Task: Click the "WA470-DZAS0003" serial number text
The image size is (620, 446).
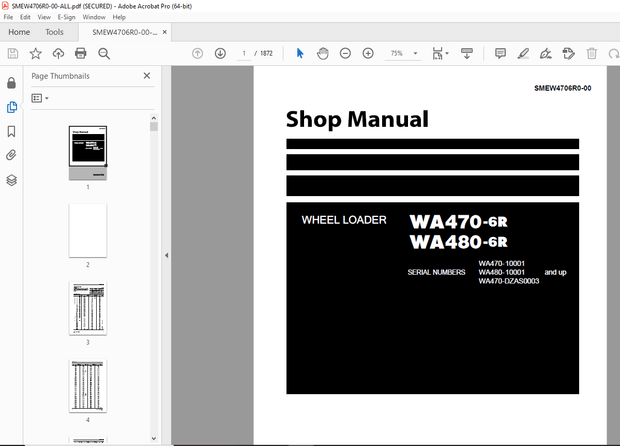Action: [509, 281]
